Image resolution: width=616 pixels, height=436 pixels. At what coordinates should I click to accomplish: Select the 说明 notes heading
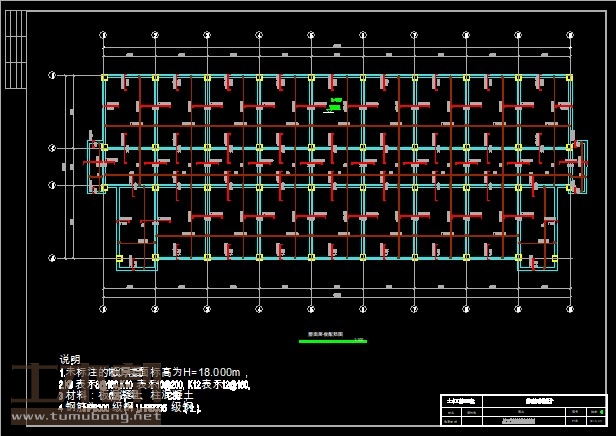tap(69, 358)
